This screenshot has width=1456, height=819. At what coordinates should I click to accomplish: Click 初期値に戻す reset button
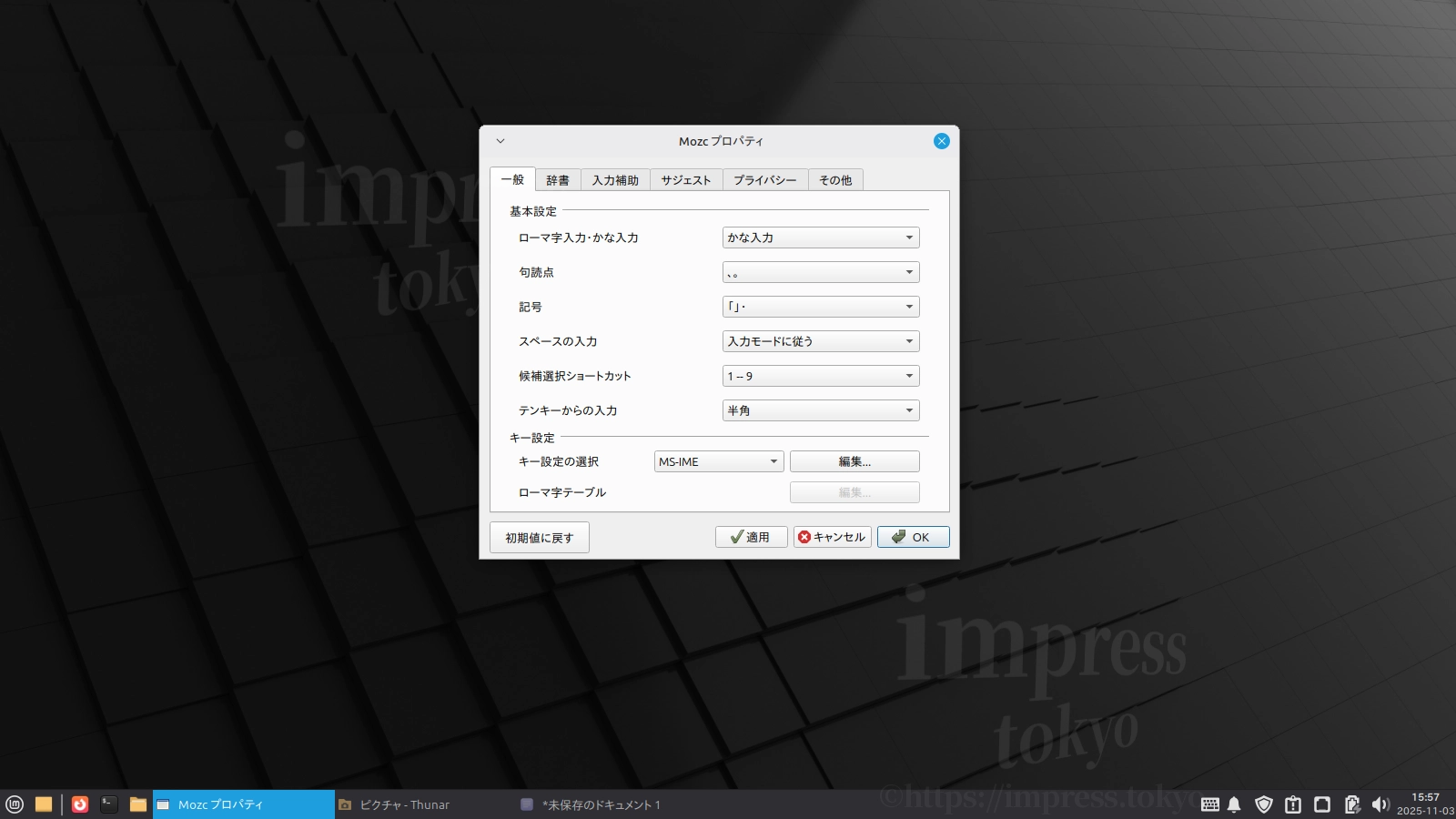[x=540, y=538]
